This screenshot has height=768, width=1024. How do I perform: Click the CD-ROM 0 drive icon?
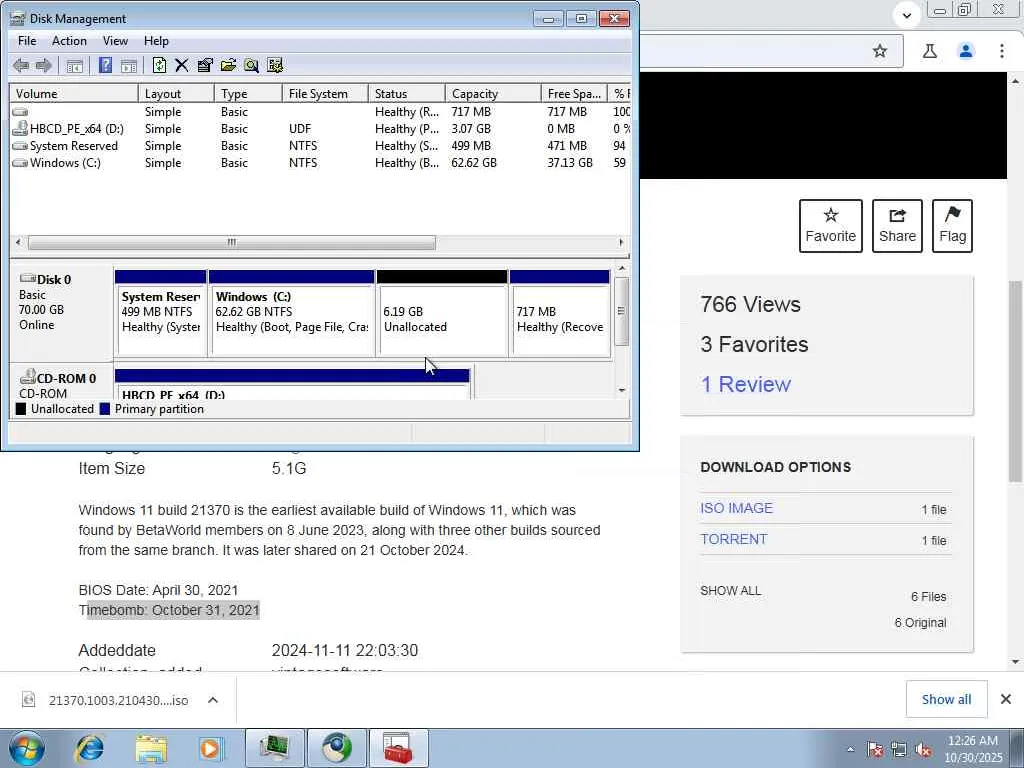[27, 377]
